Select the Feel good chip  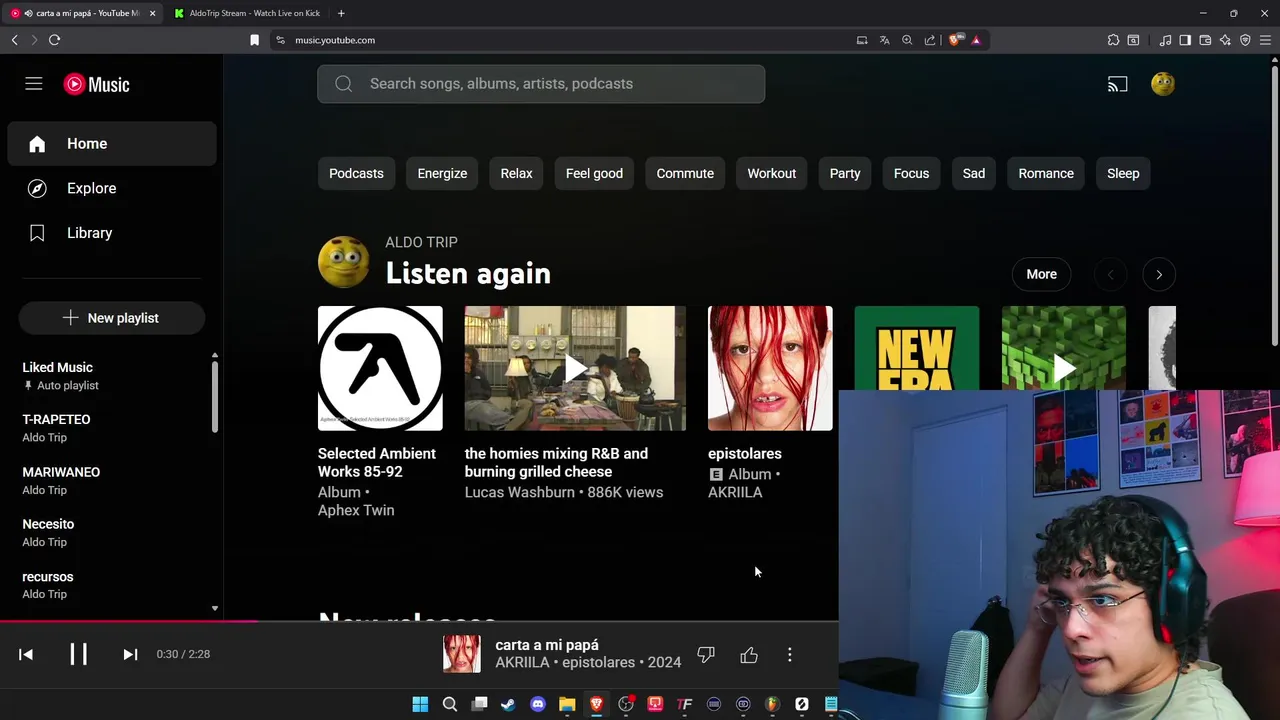(x=594, y=174)
